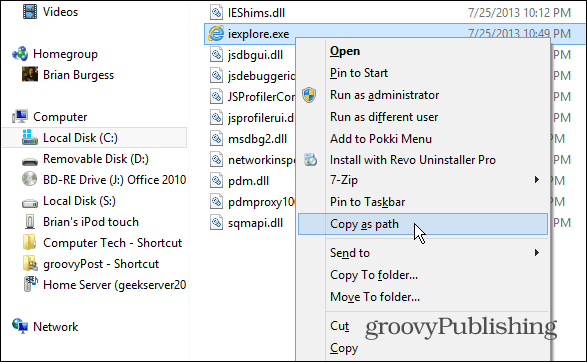The width and height of the screenshot is (587, 362).
Task: Select Run as different user
Action: tap(384, 117)
